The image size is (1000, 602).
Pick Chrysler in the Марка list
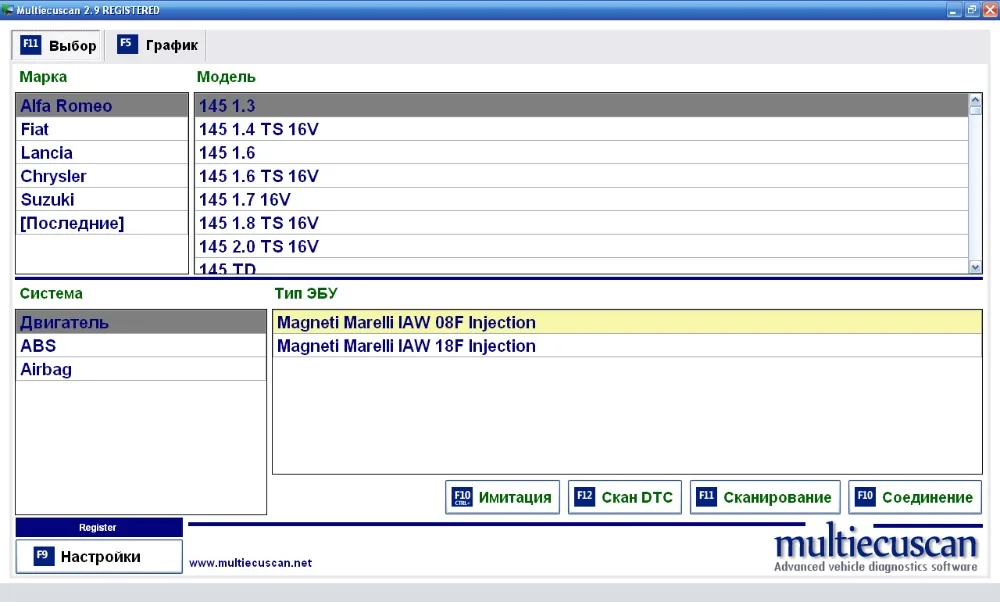(x=102, y=176)
